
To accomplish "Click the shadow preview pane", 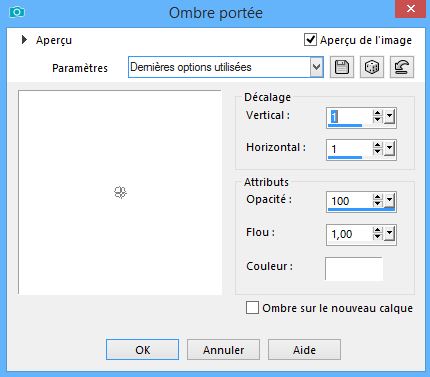I will pyautogui.click(x=120, y=192).
